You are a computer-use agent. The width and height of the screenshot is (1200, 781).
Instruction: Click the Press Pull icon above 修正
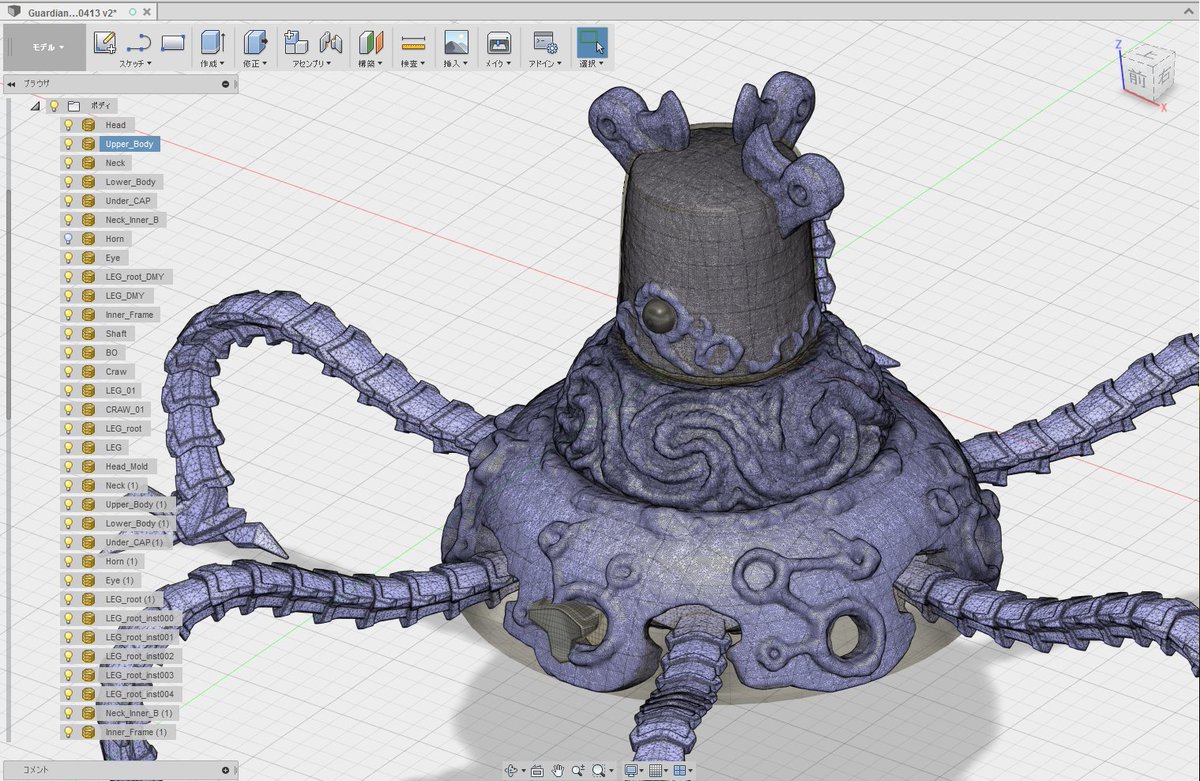[x=256, y=42]
